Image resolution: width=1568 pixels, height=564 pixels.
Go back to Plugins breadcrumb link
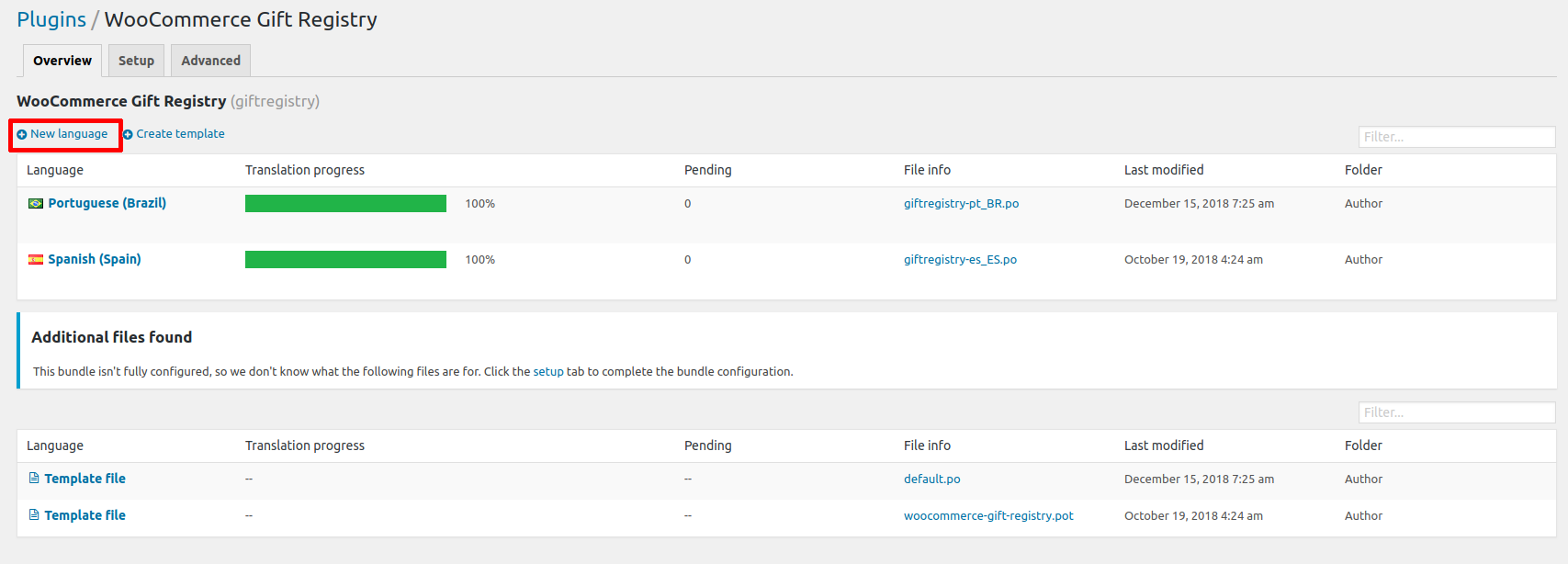[x=51, y=19]
